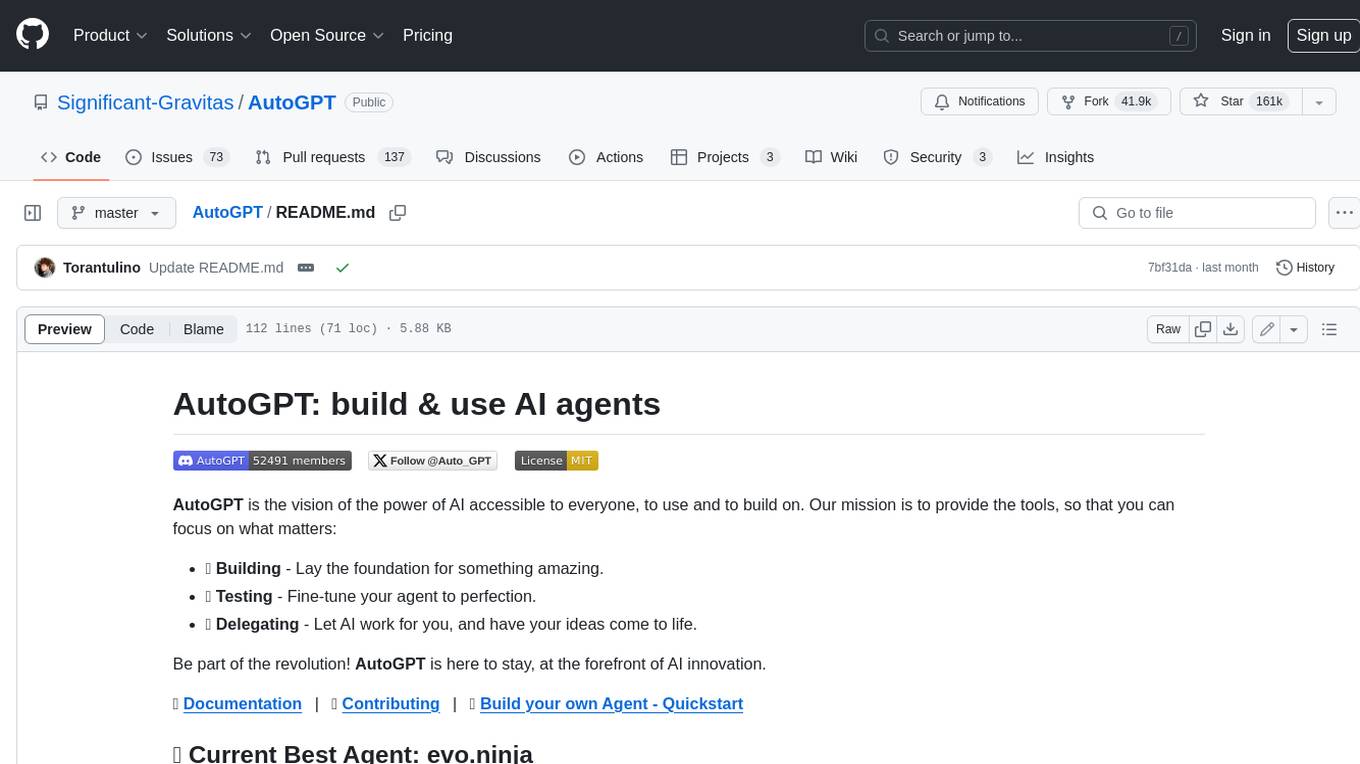Copy the README.md file path
This screenshot has height=764, width=1360.
397,213
